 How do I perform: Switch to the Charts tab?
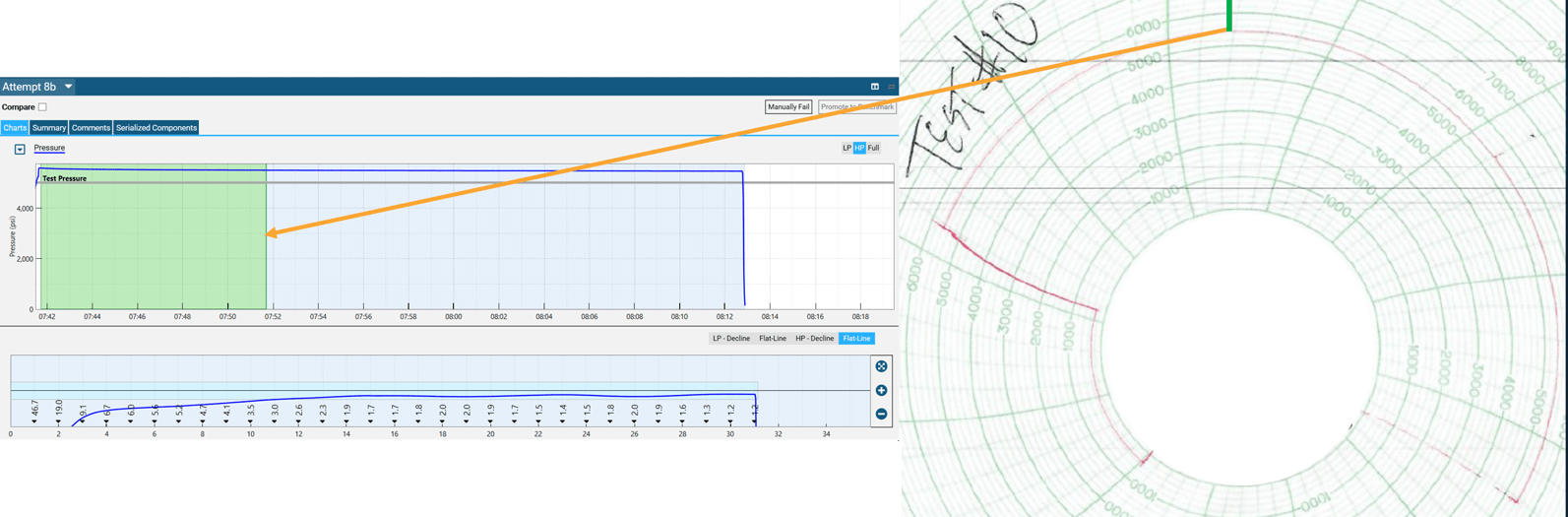tap(15, 128)
